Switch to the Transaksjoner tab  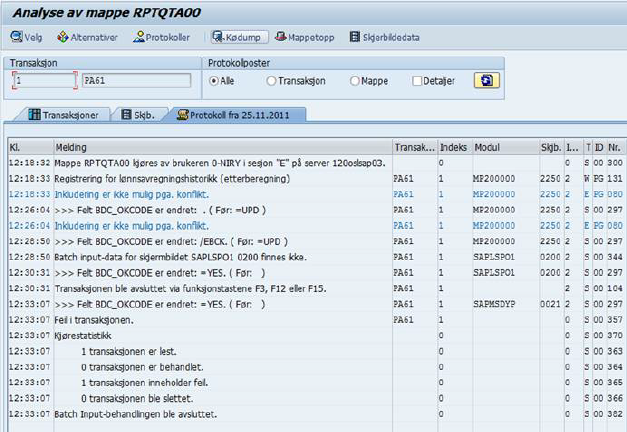click(x=63, y=115)
